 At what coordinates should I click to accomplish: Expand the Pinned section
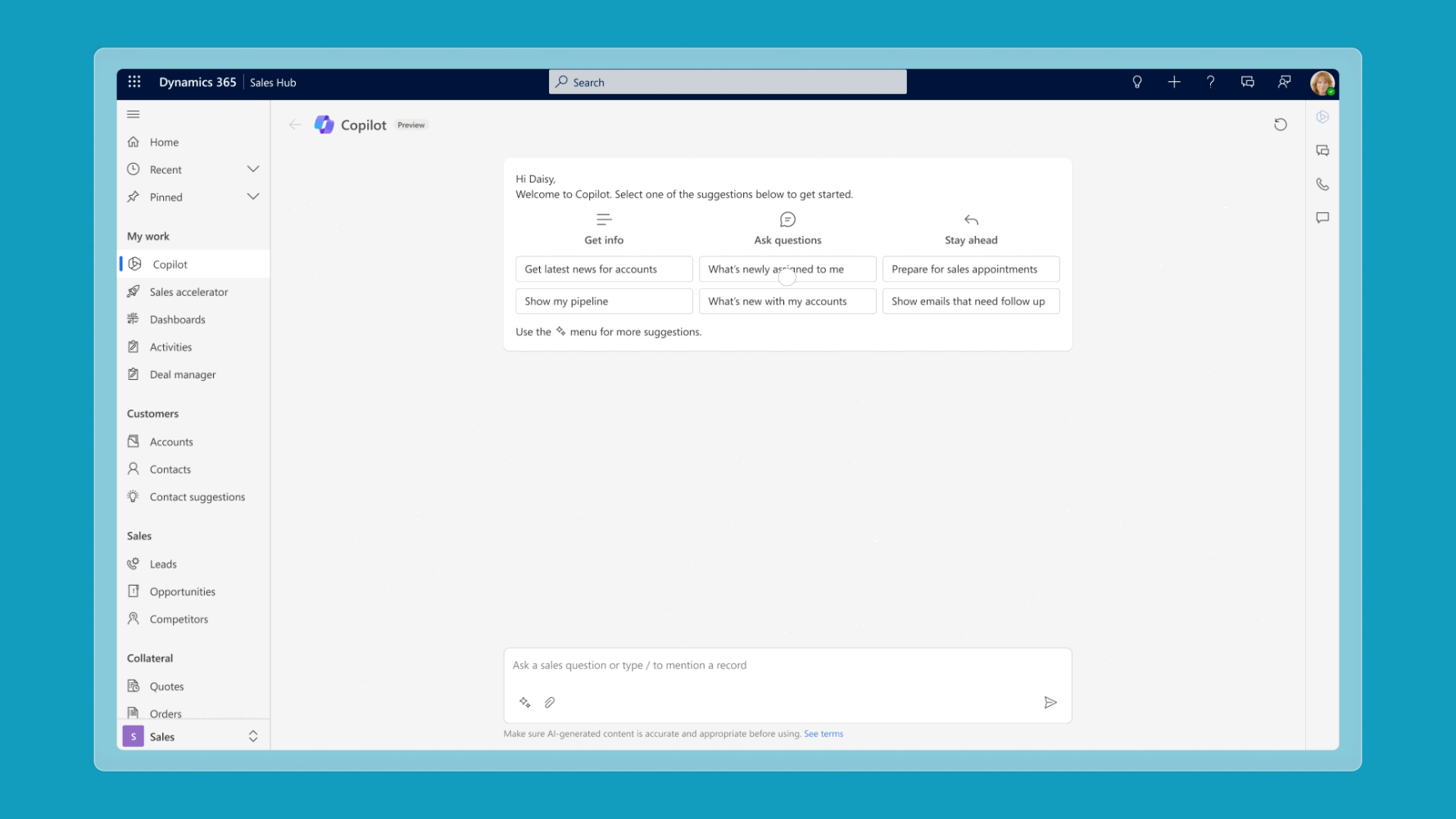pyautogui.click(x=252, y=197)
